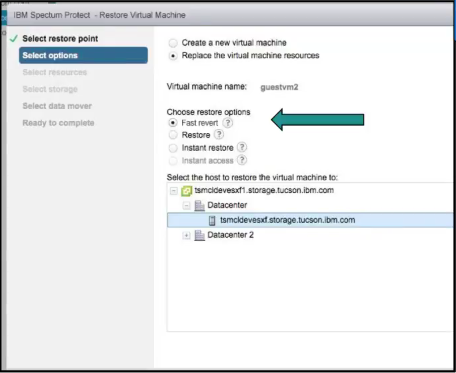Click the 'Choose restore options' heading text
The width and height of the screenshot is (456, 373).
coord(208,112)
